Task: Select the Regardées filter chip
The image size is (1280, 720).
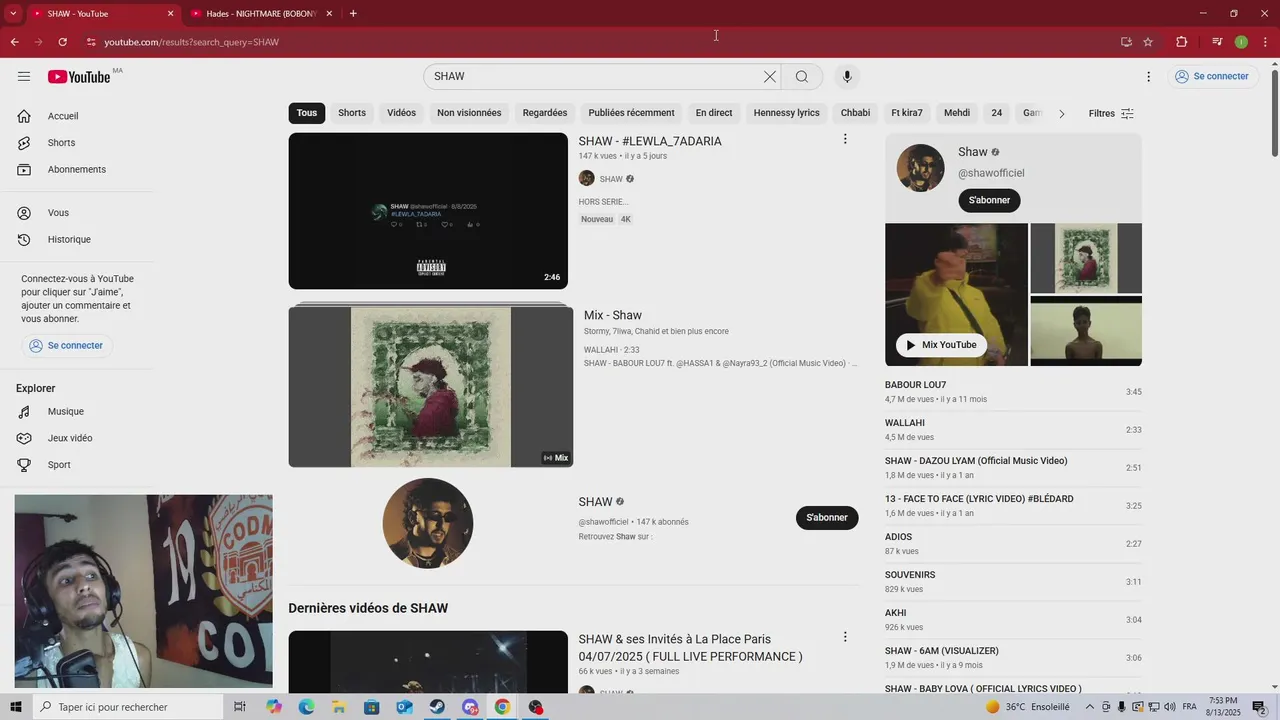Action: tap(545, 113)
